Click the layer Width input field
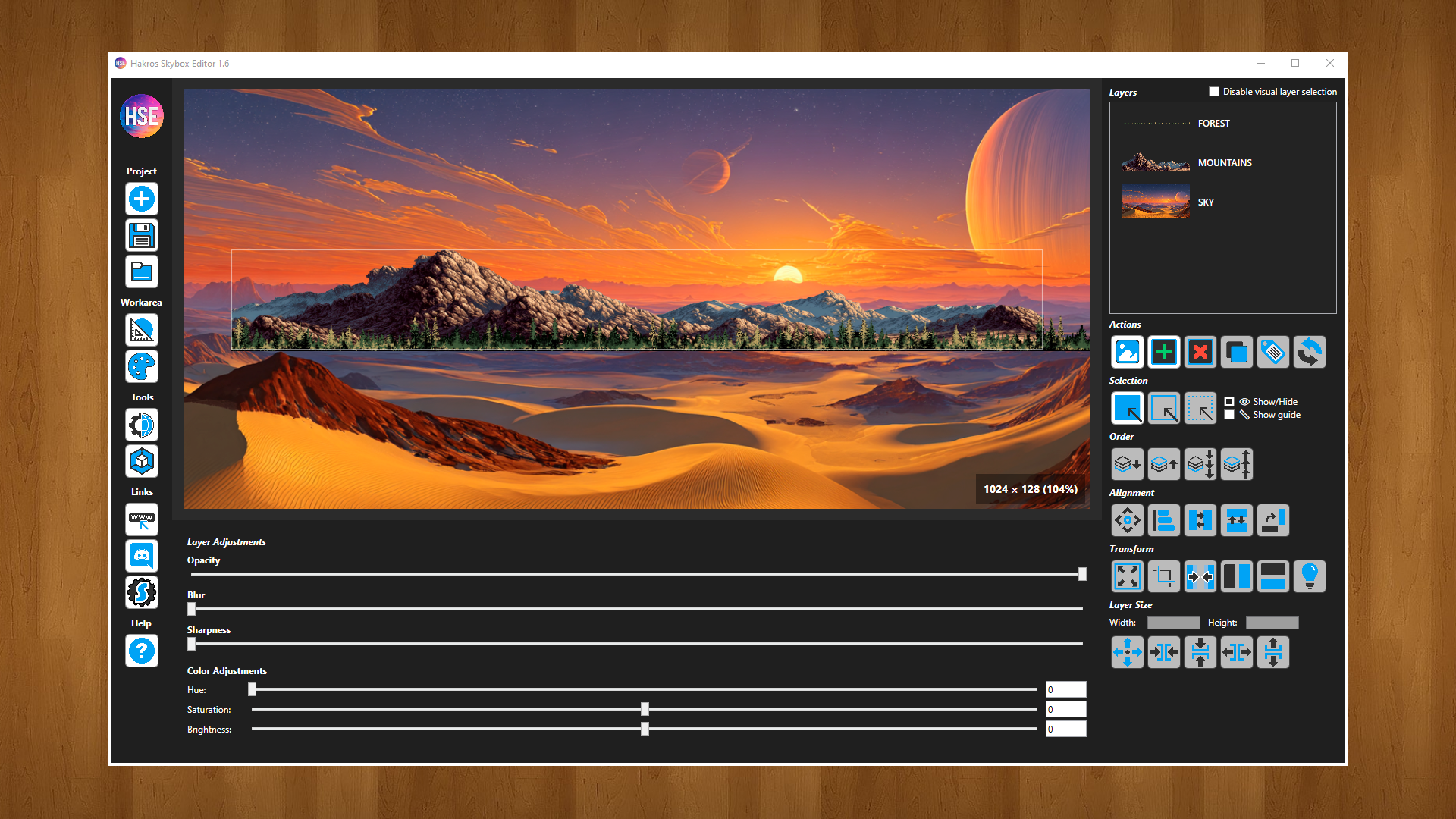The image size is (1456, 819). (1173, 623)
